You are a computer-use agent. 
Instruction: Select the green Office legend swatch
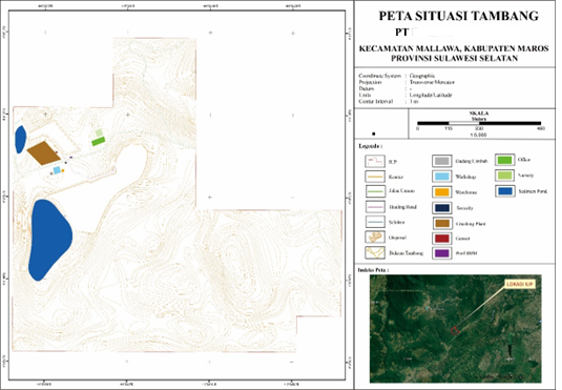[505, 160]
